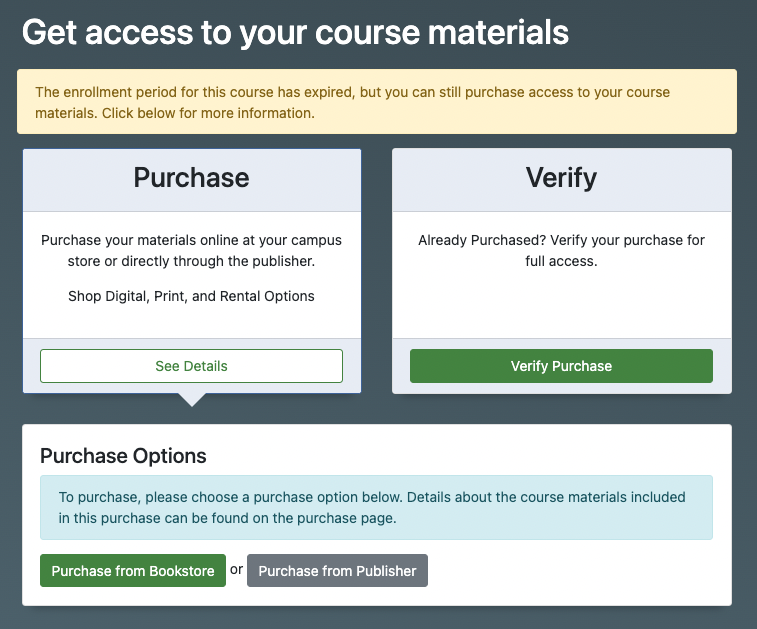Click the pointer arrow under Purchase card
757x629 pixels.
coord(192,399)
